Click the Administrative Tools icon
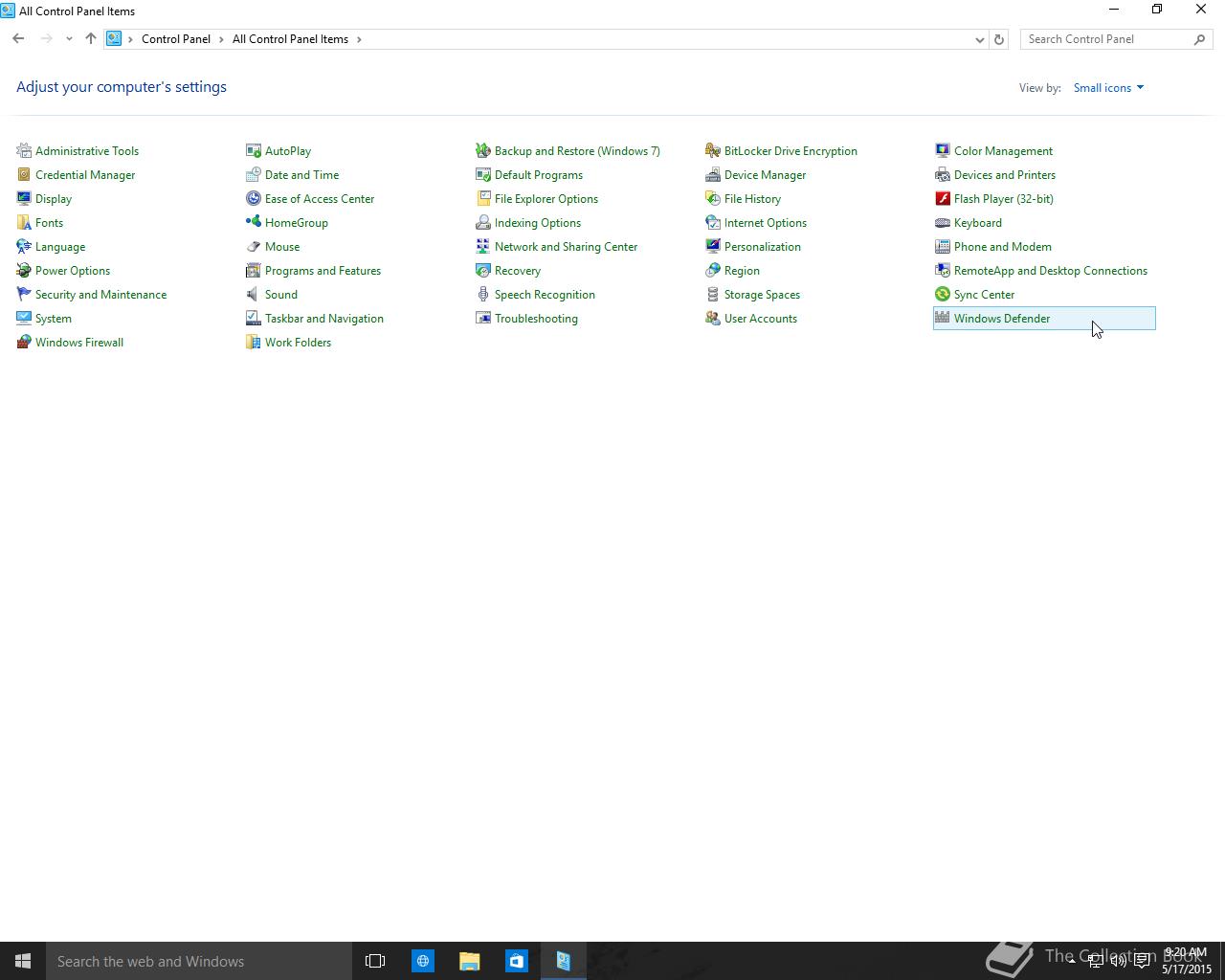The height and width of the screenshot is (980, 1225). [x=24, y=150]
